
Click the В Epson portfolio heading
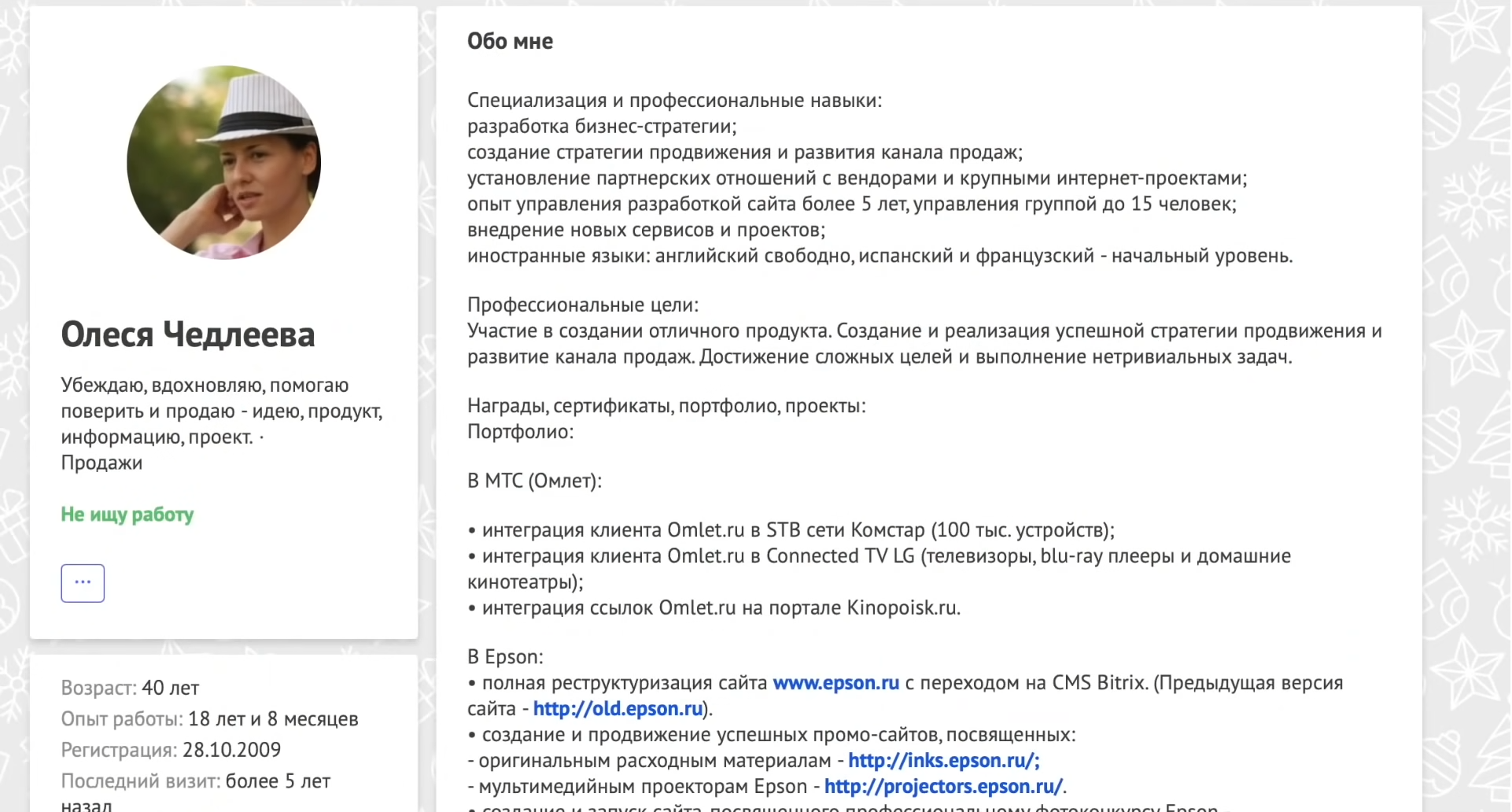pos(505,657)
